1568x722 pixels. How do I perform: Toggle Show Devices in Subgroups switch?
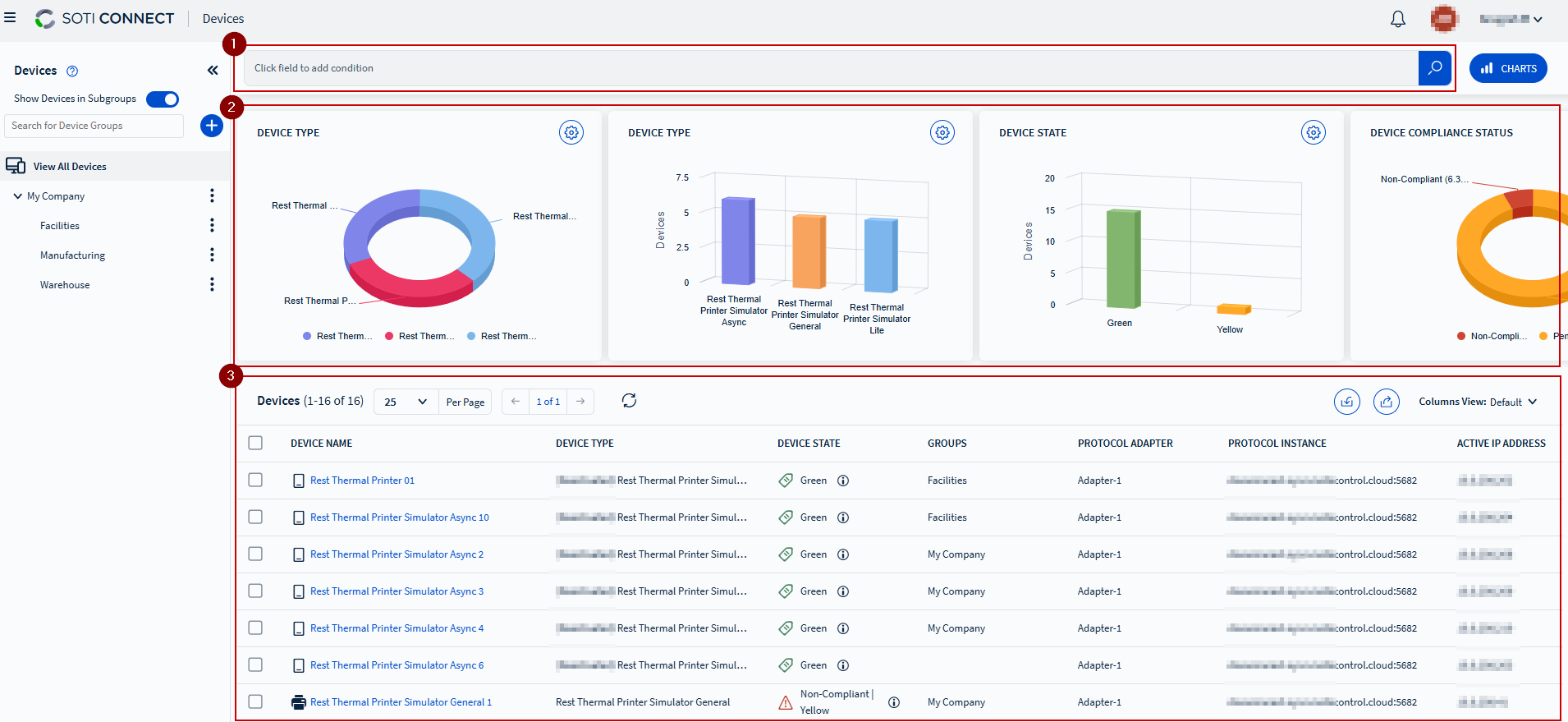(163, 99)
